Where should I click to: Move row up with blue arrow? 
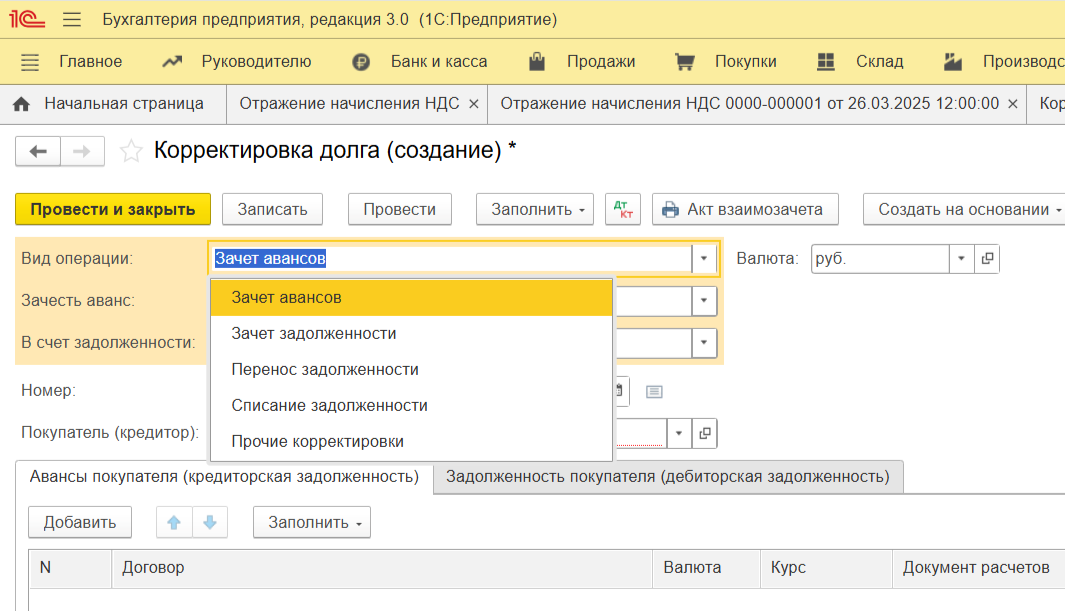(174, 522)
